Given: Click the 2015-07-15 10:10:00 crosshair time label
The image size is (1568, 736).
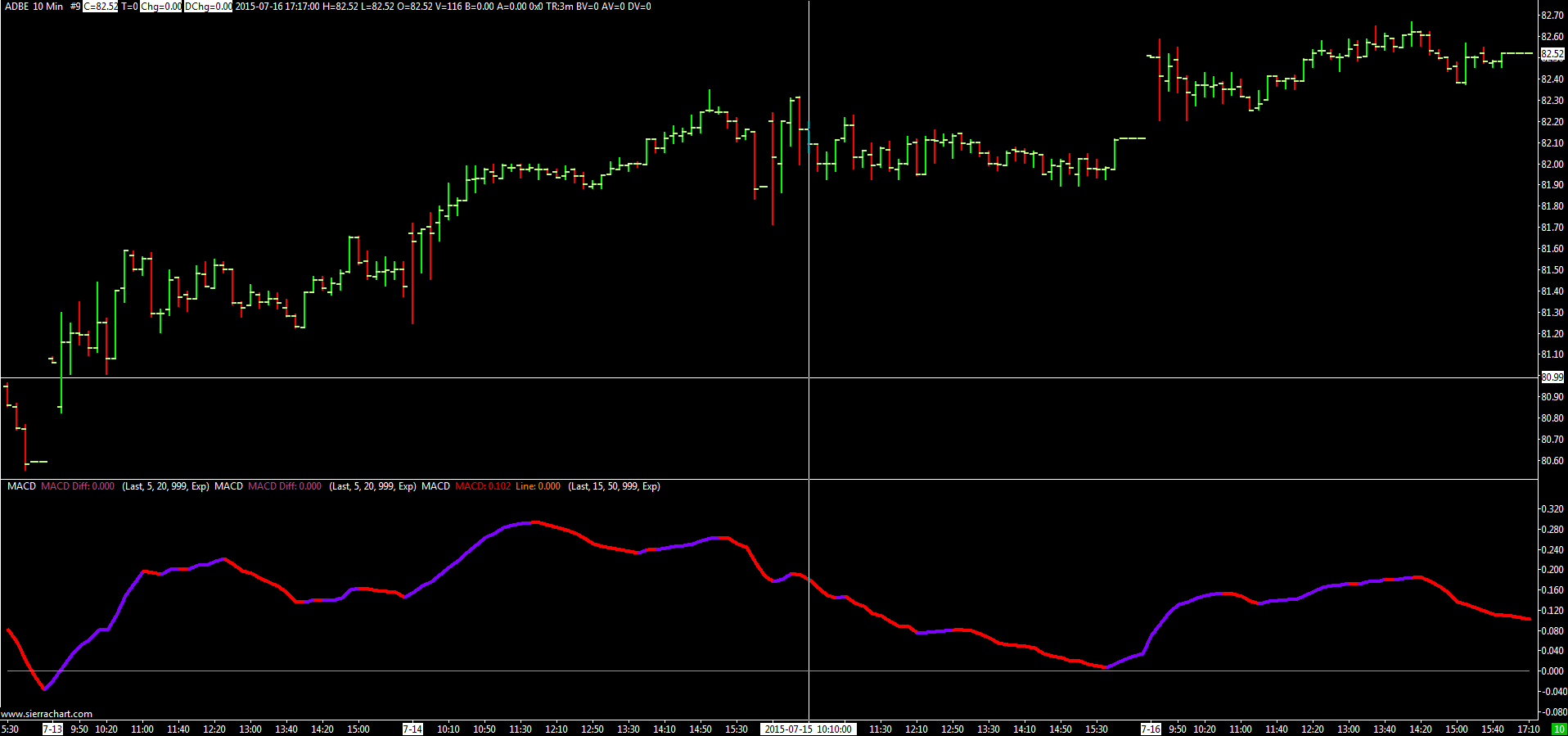Looking at the screenshot, I should [x=808, y=729].
